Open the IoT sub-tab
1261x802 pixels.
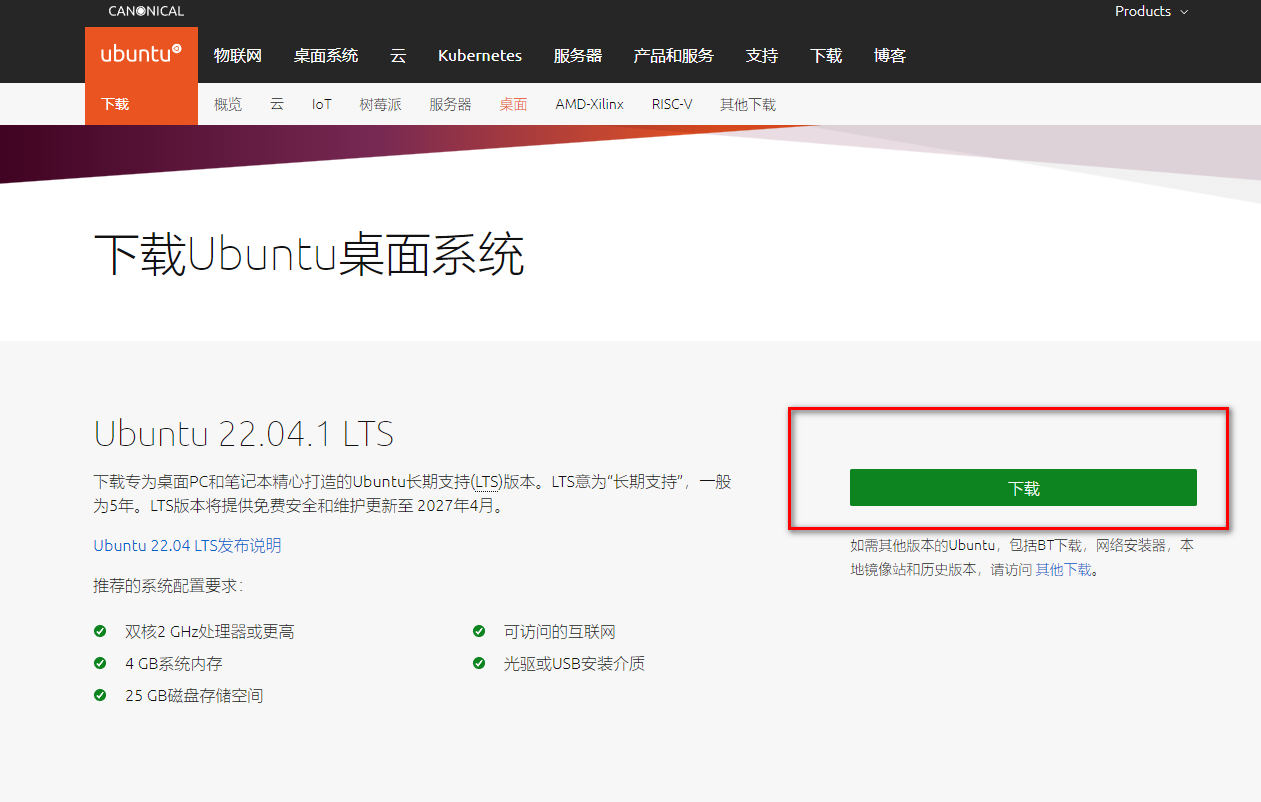tap(321, 104)
